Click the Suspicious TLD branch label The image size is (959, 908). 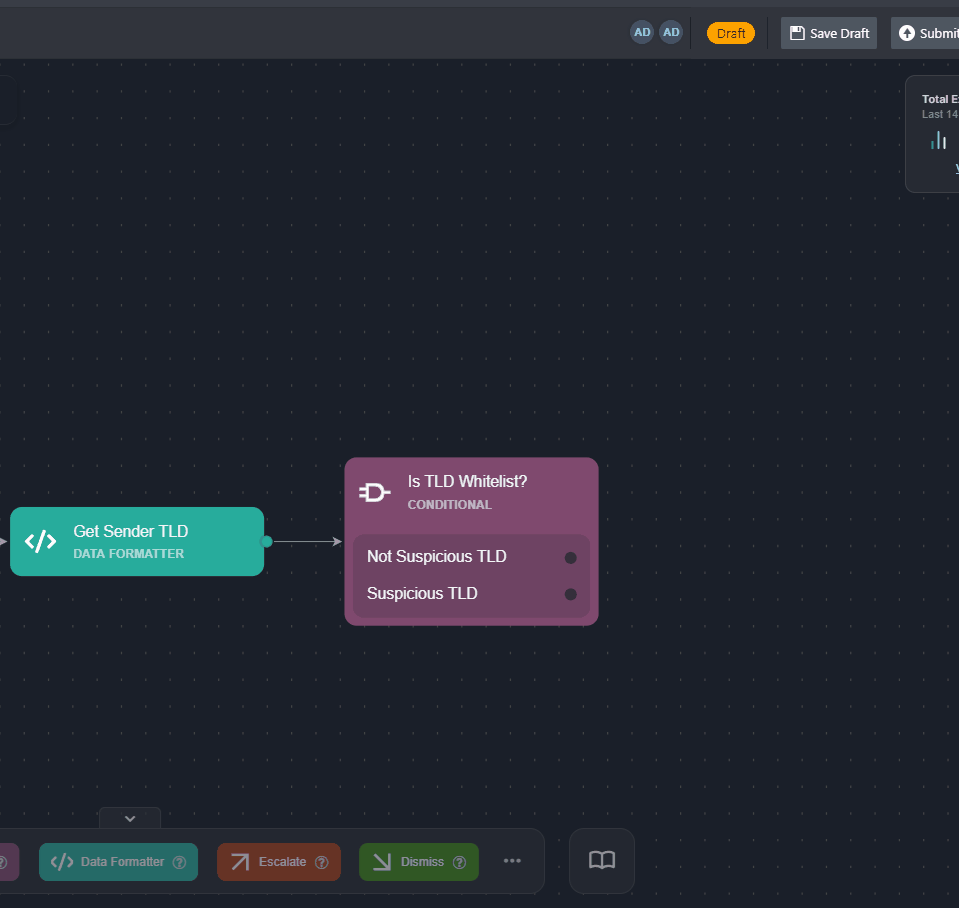422,593
